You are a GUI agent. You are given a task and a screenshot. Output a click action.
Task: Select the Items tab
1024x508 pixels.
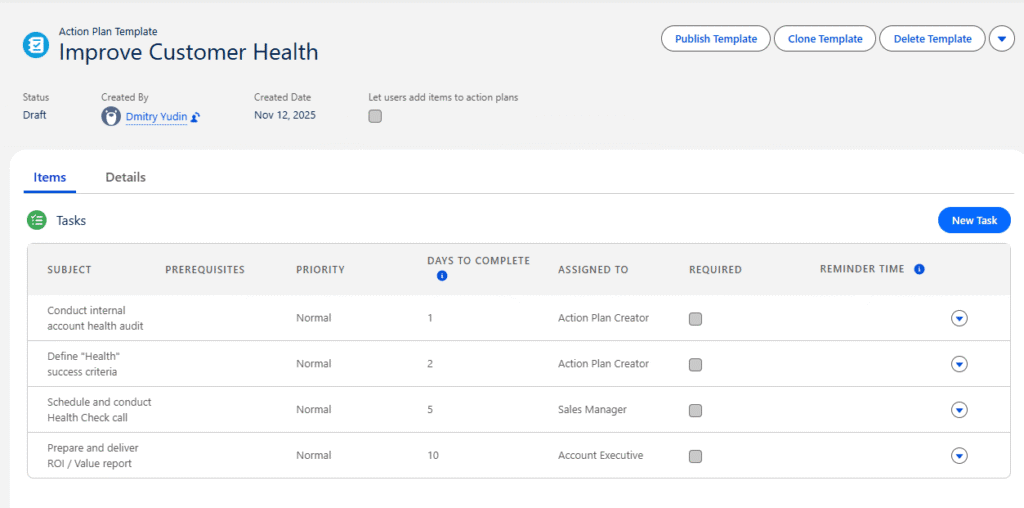50,177
